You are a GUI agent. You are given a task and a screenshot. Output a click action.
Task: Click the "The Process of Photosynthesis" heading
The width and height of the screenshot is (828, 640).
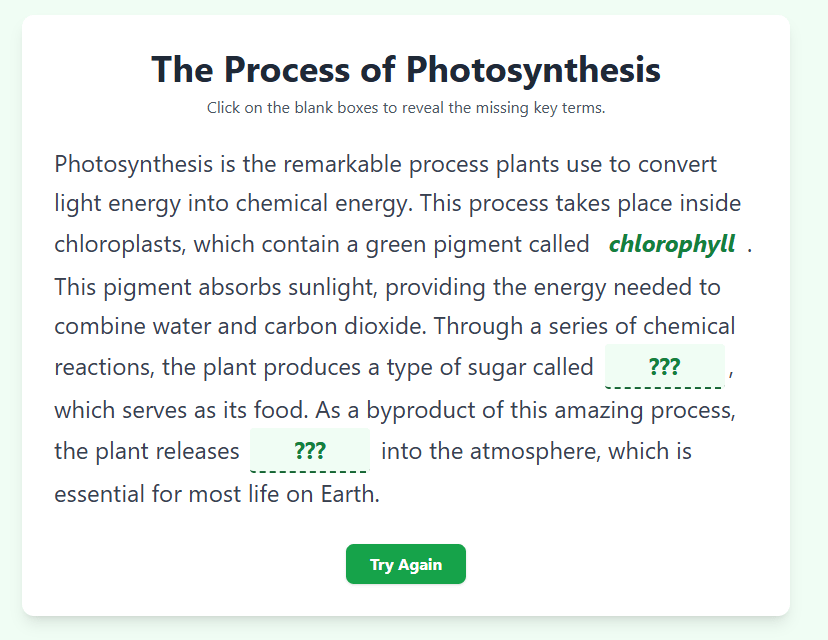tap(405, 70)
